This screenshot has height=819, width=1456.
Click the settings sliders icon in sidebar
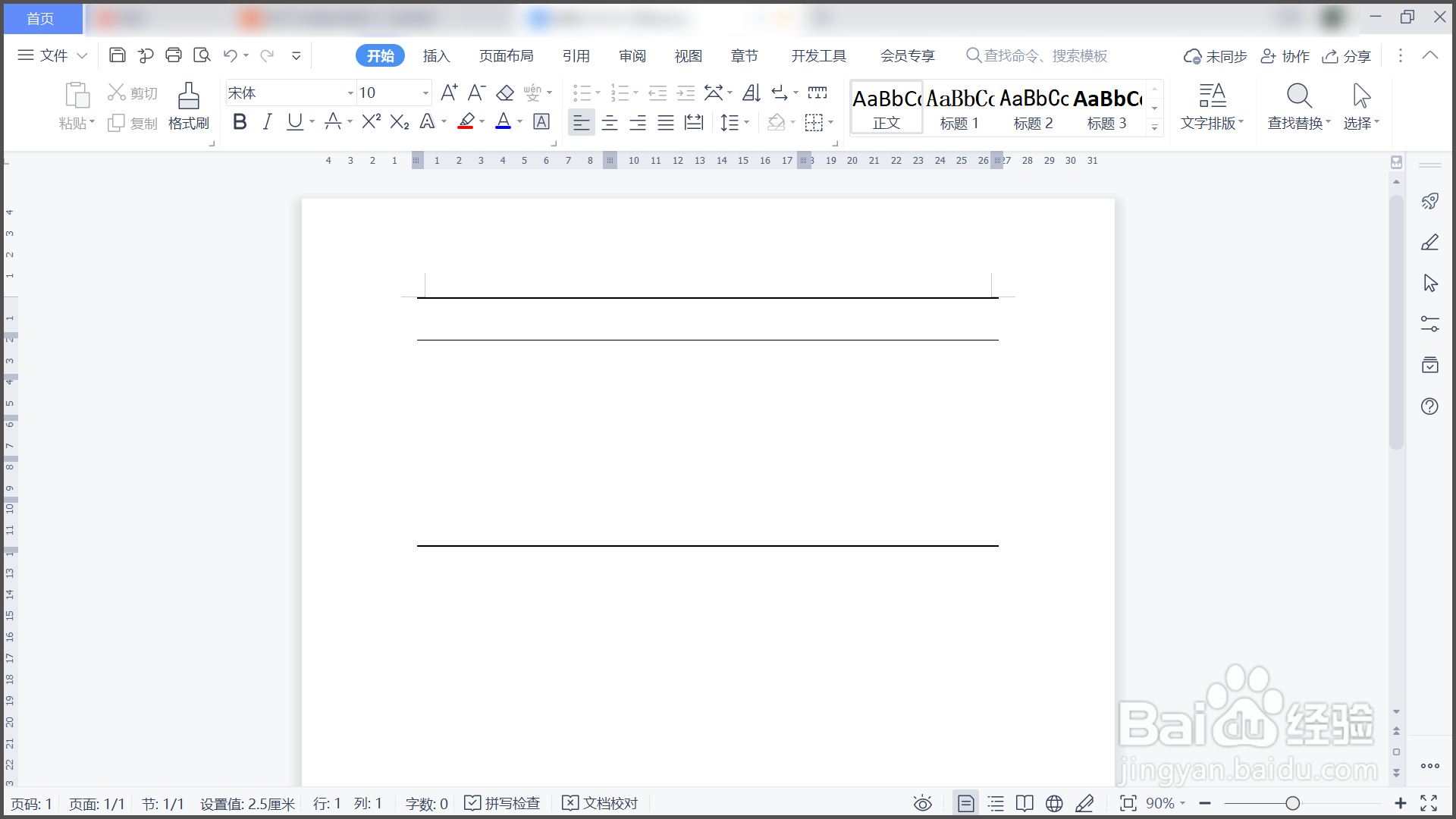tap(1429, 325)
